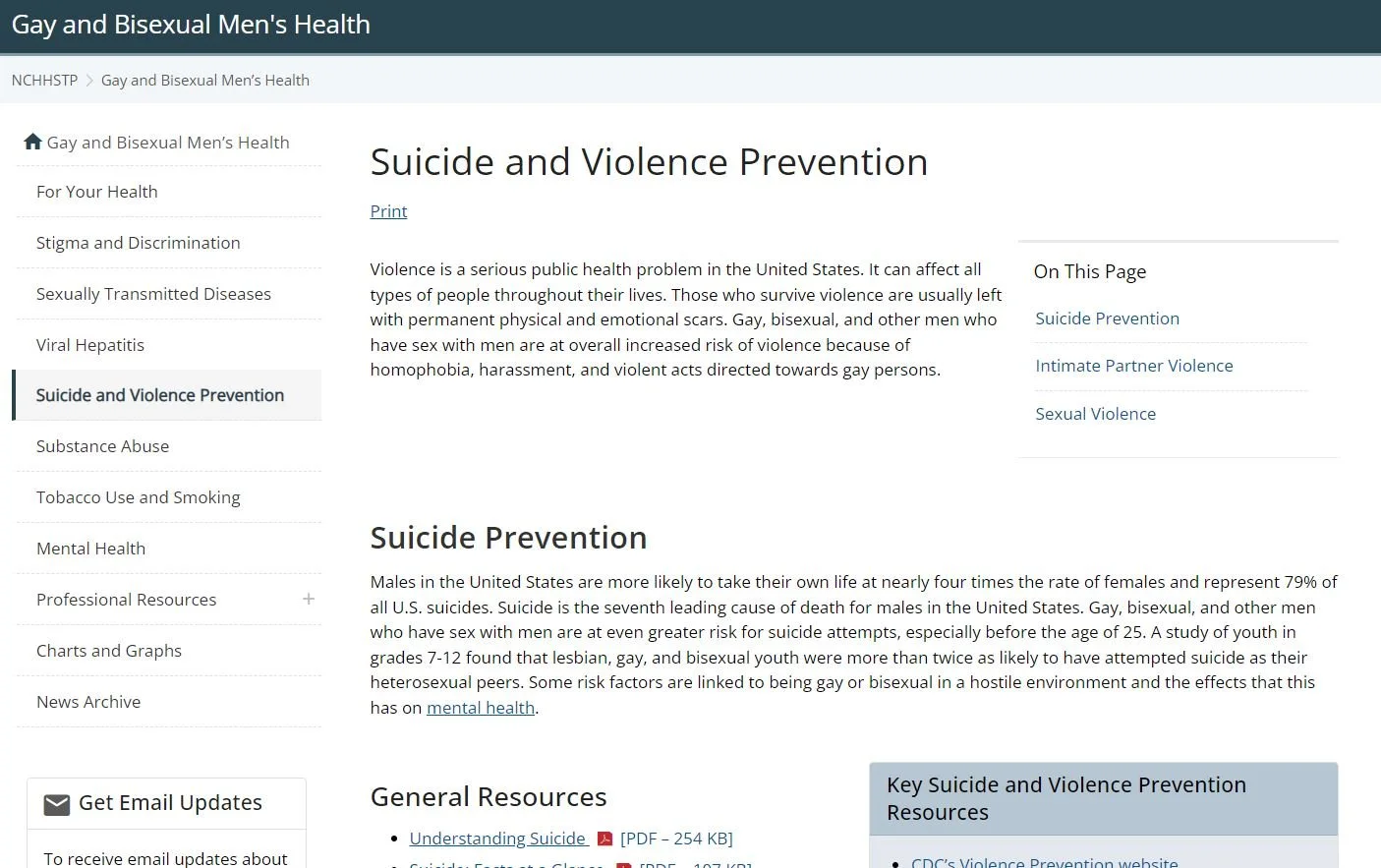Click the Print link
This screenshot has width=1381, height=868.
388,211
